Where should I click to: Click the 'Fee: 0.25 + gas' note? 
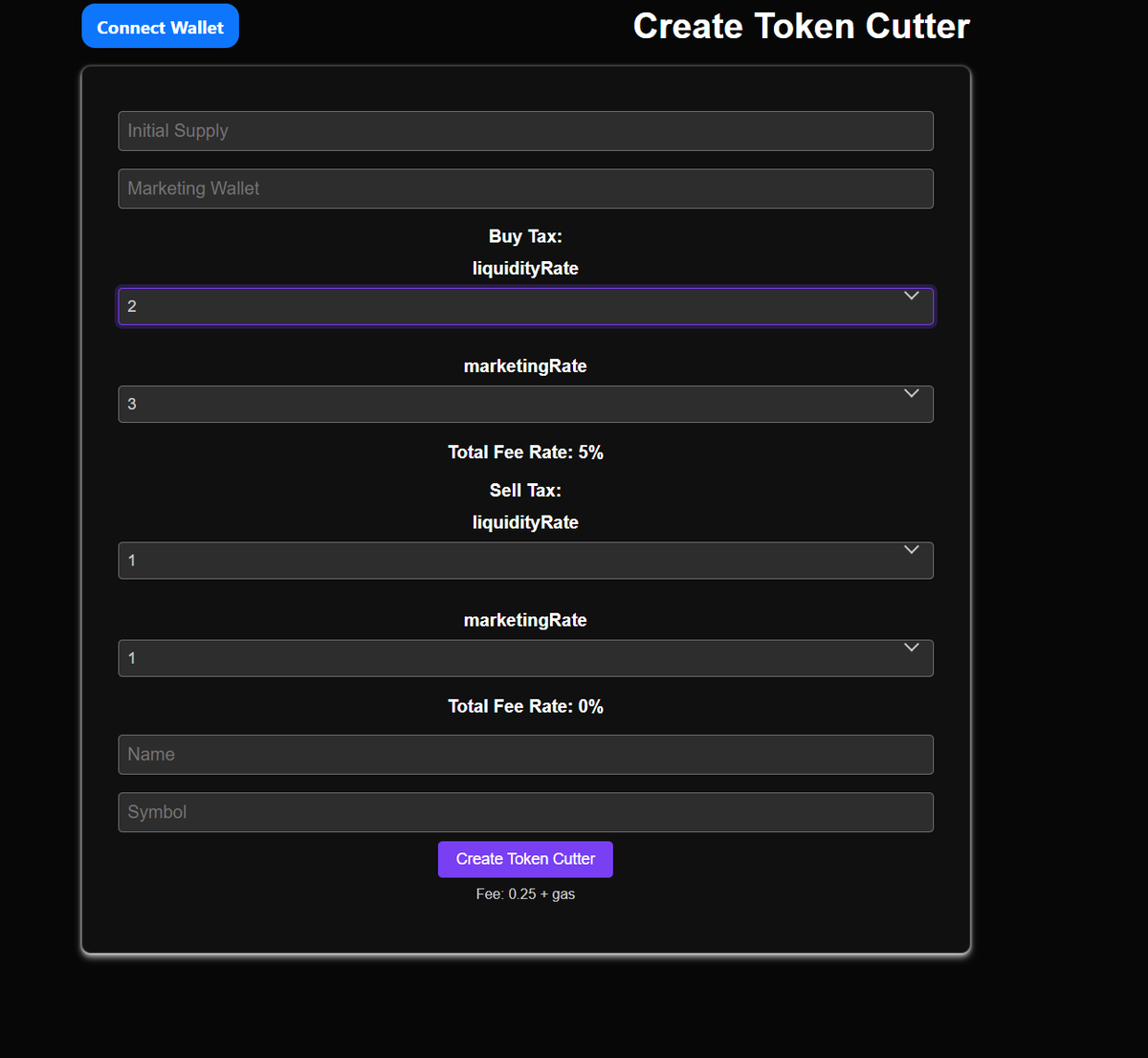click(525, 894)
